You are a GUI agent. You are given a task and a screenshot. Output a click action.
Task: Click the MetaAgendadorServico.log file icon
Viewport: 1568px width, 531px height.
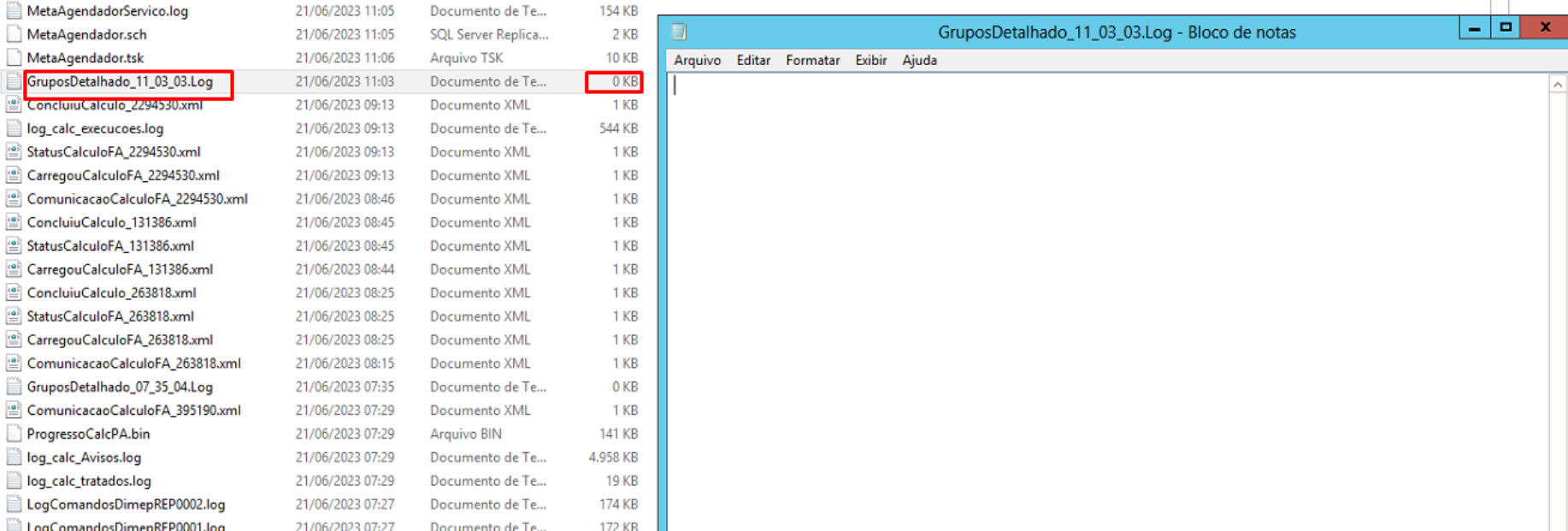(14, 11)
